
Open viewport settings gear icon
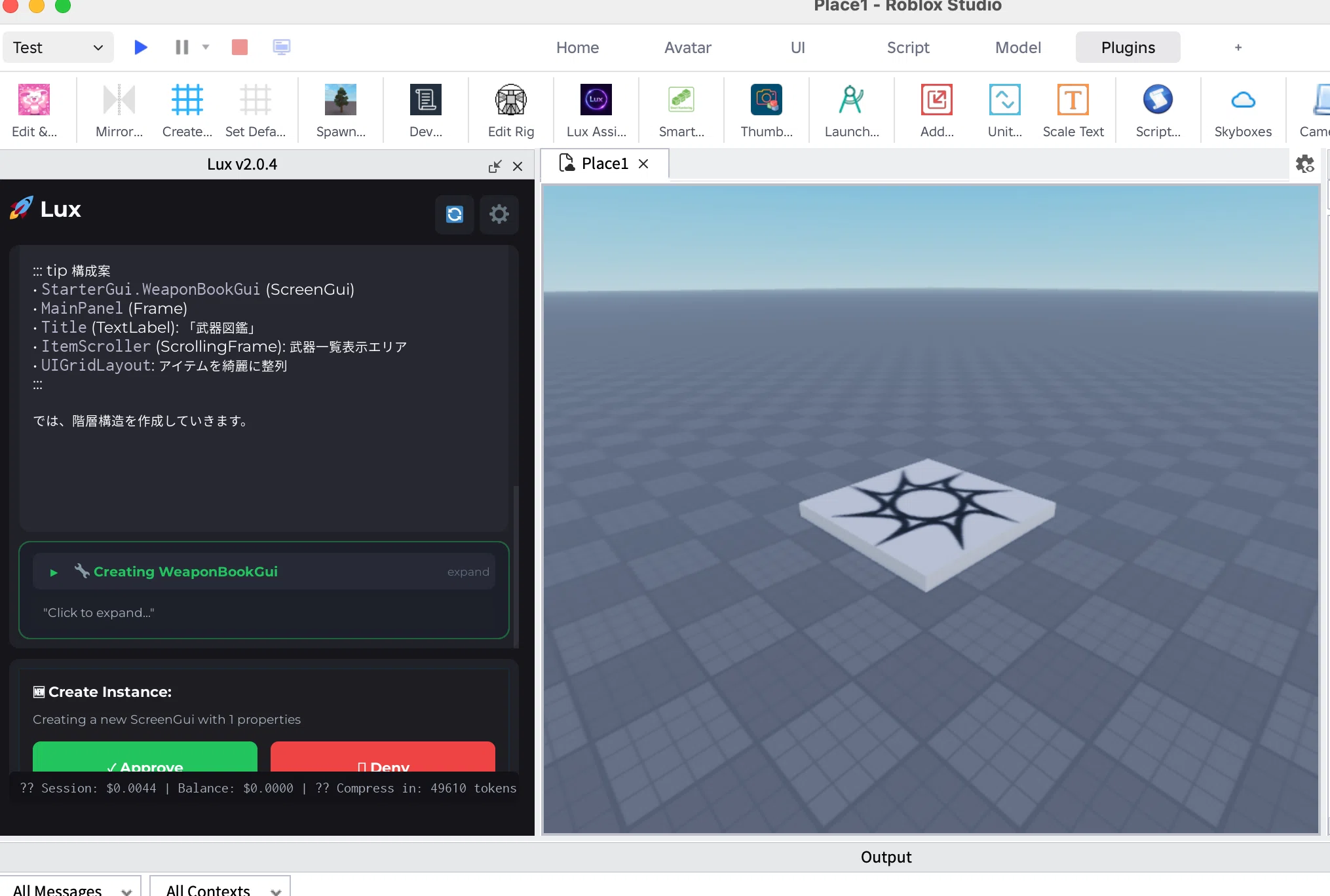[1305, 164]
